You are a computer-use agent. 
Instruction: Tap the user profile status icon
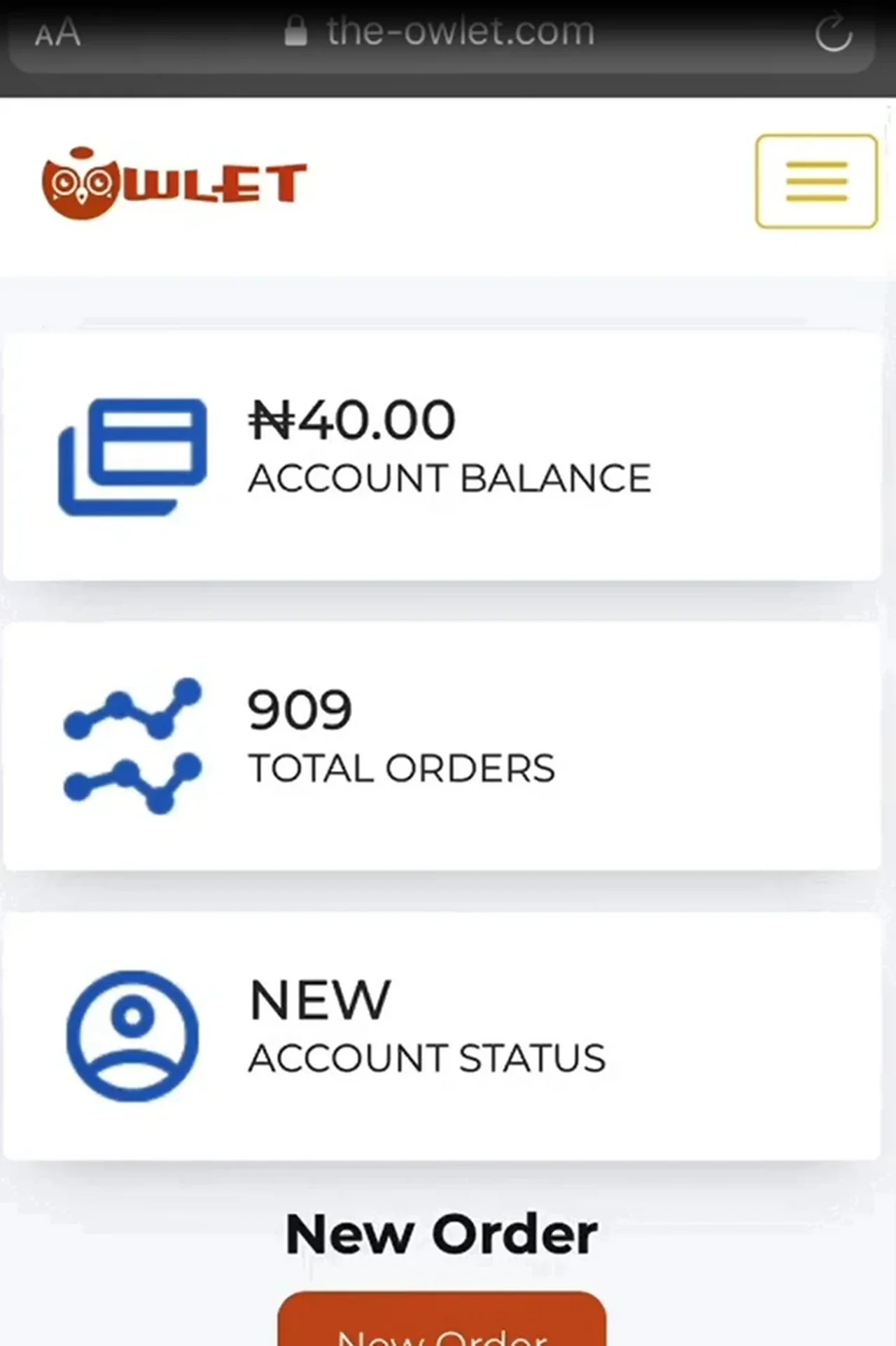[x=132, y=1035]
